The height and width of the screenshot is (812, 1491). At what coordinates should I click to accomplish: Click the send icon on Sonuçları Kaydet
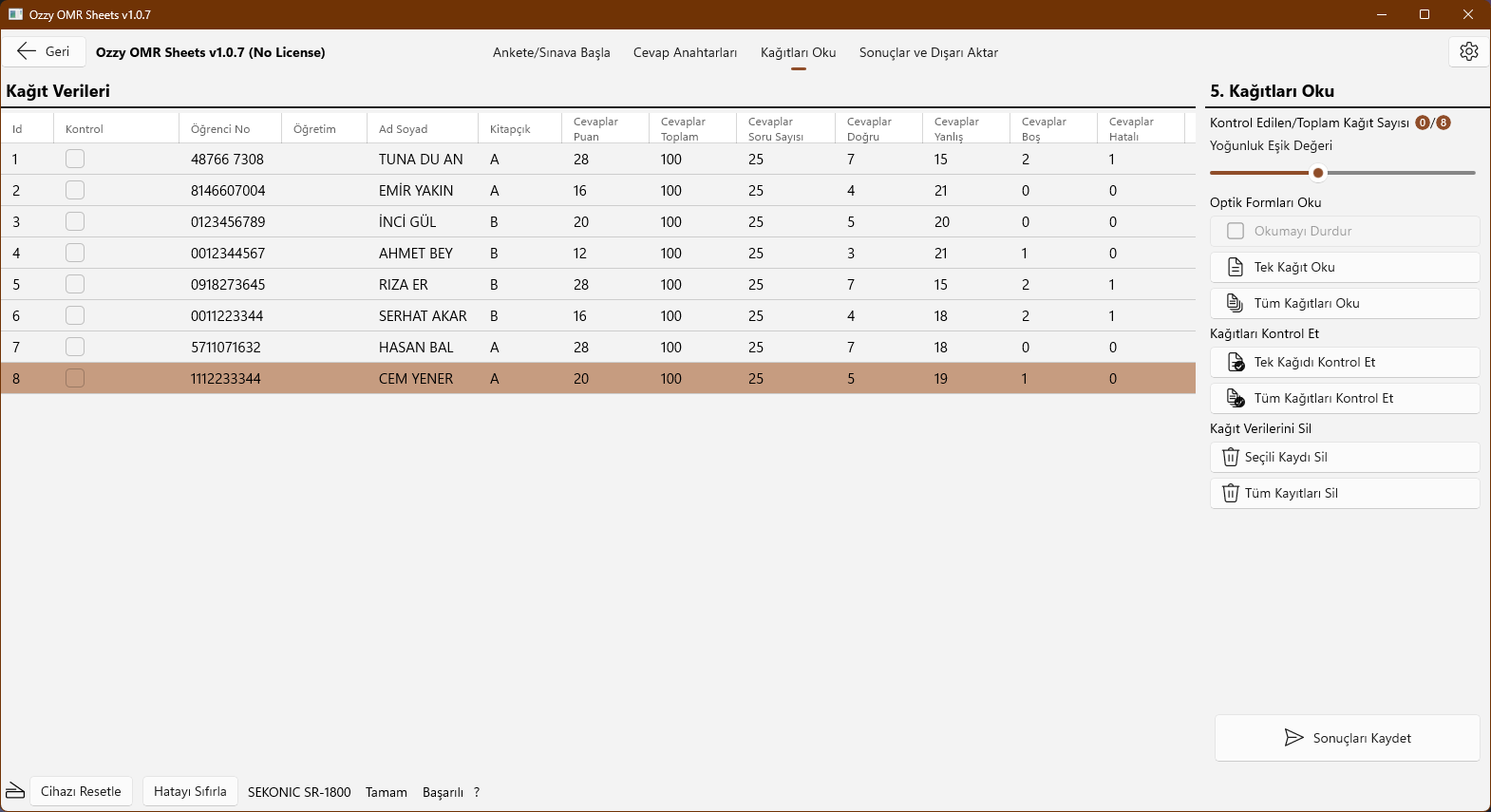pyautogui.click(x=1293, y=738)
